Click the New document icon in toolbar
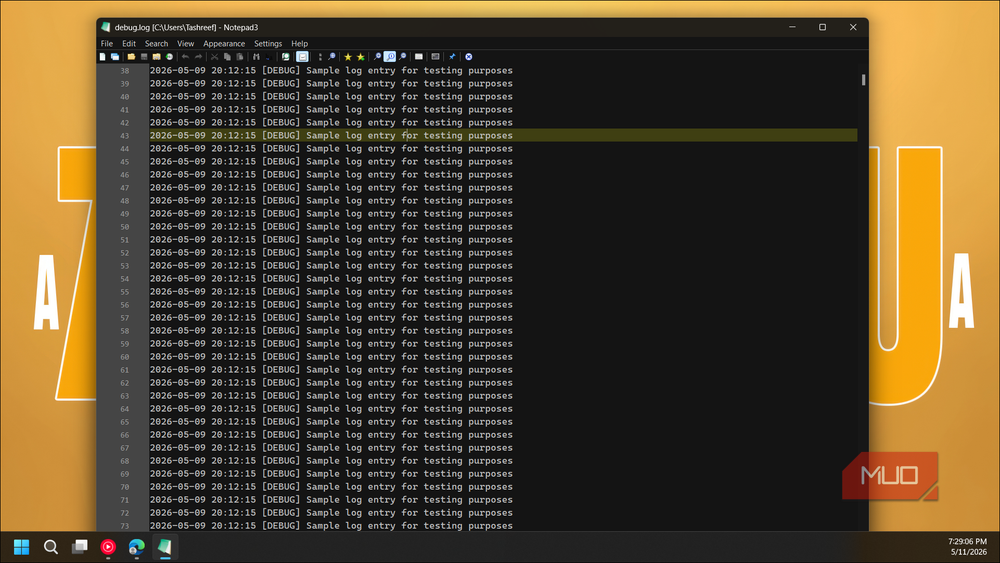1000x563 pixels. (x=102, y=57)
